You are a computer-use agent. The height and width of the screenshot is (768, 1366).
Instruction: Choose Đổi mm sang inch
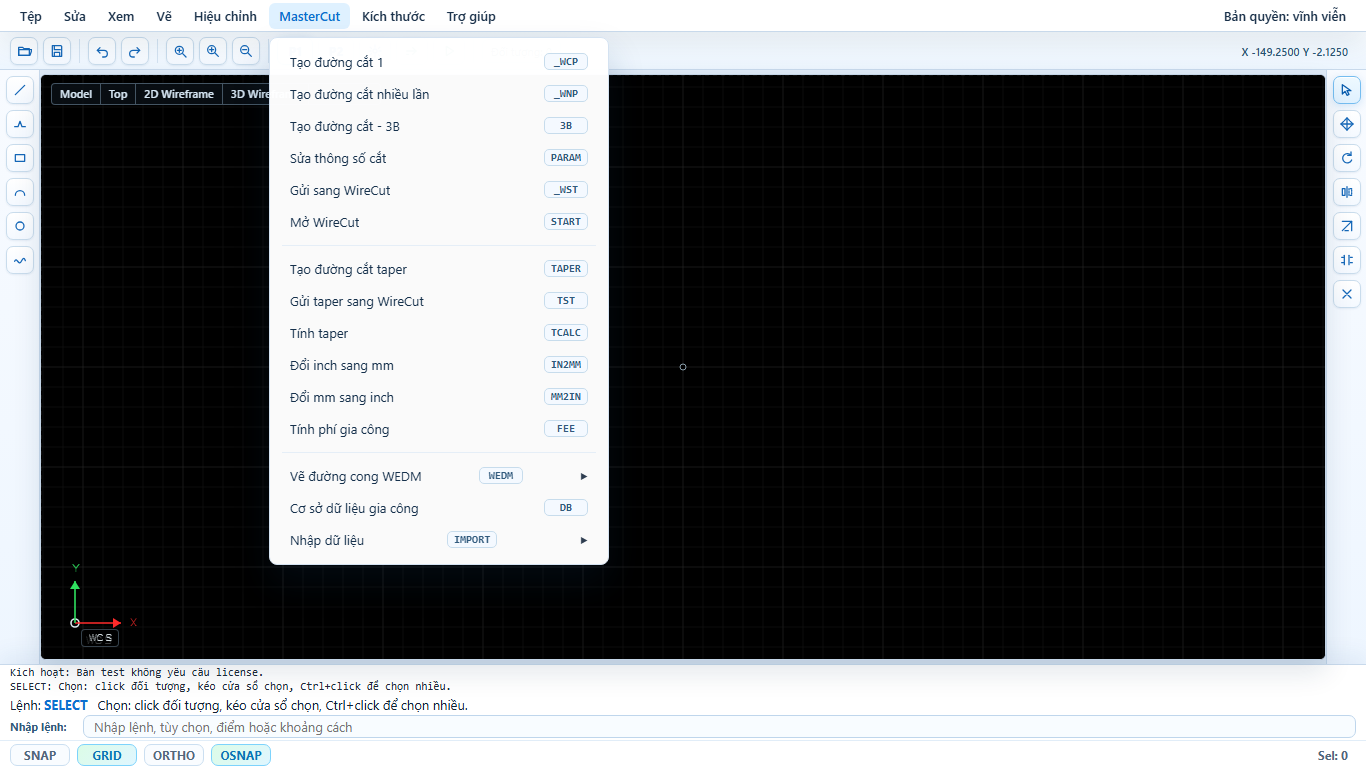[x=439, y=397]
